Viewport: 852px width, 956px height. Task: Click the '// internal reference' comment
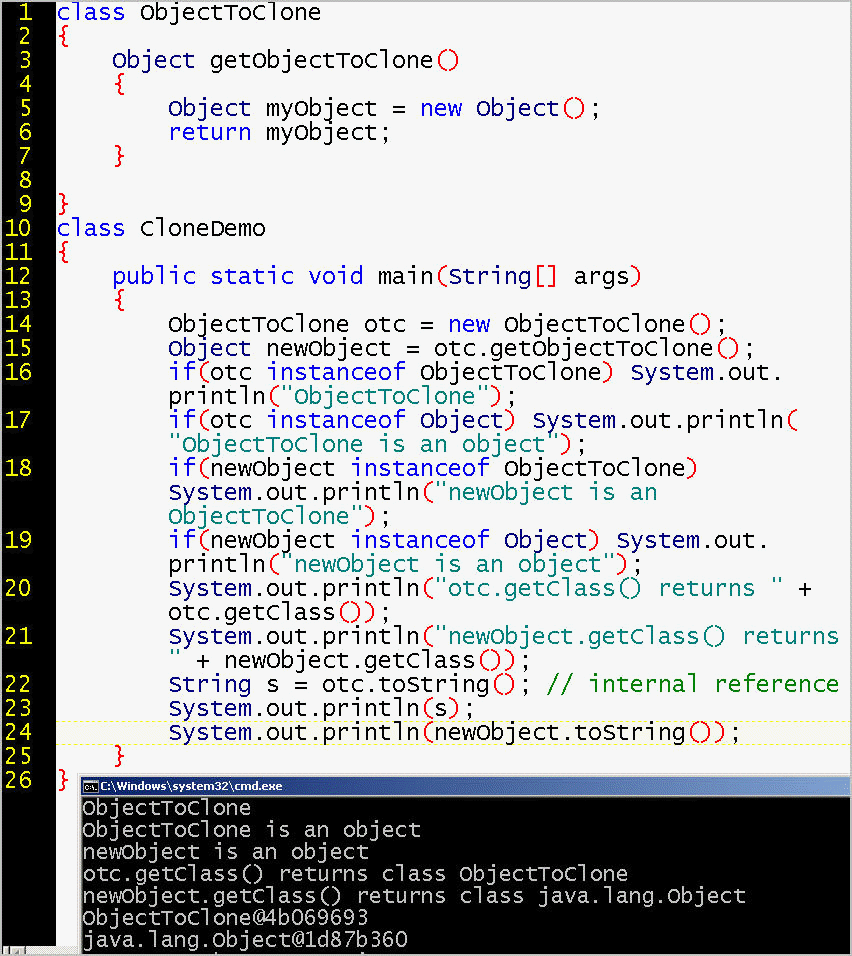(x=693, y=684)
